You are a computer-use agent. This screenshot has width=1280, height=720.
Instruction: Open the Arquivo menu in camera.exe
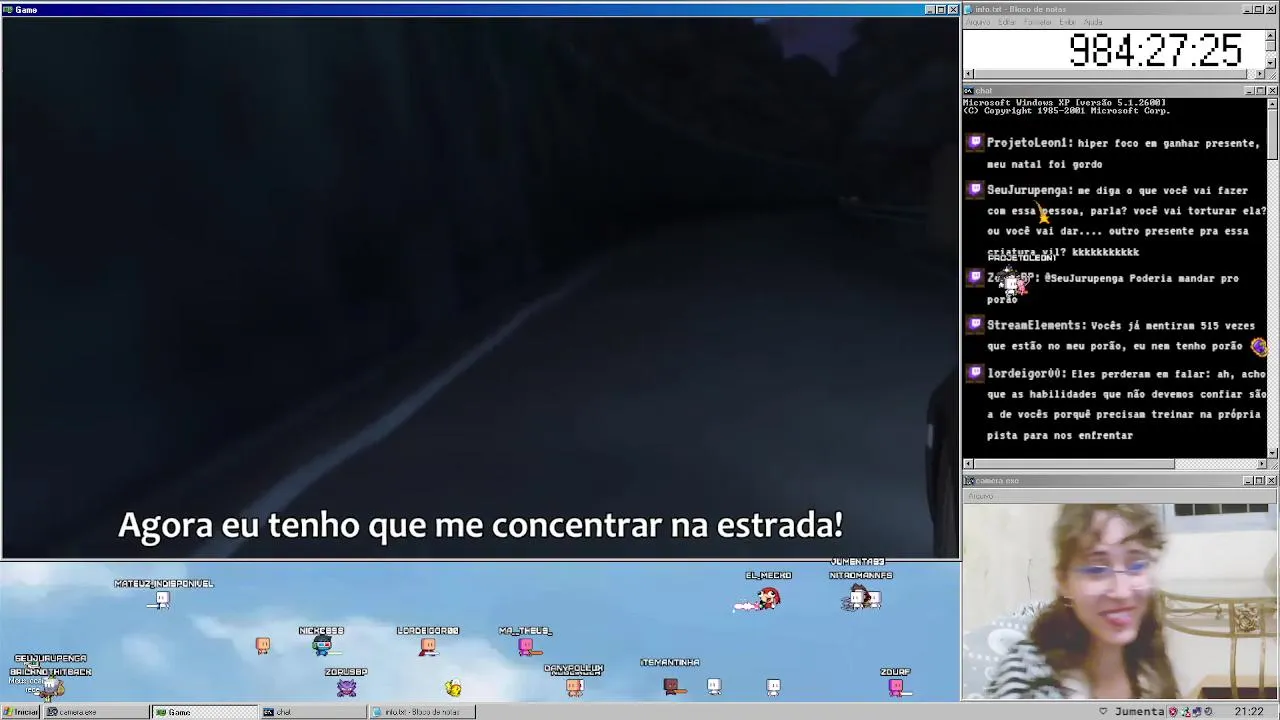980,496
